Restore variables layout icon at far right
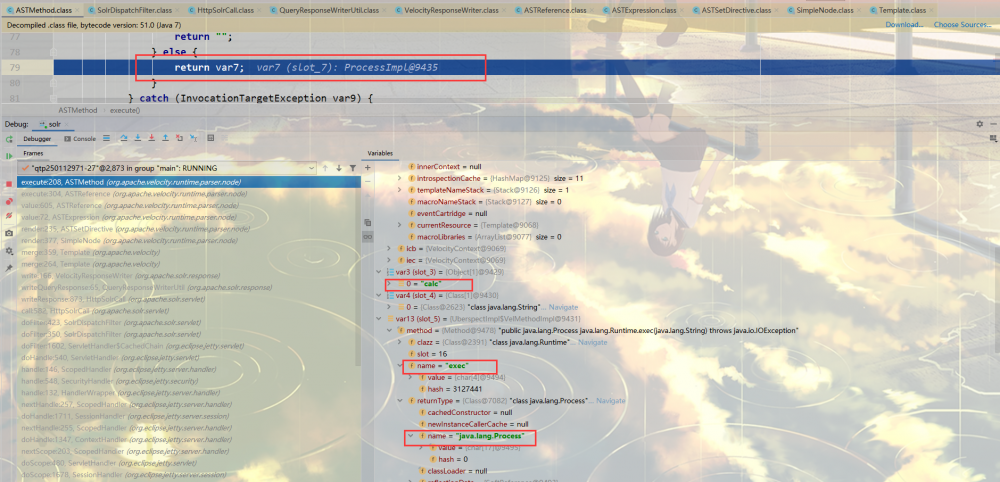 pyautogui.click(x=993, y=138)
